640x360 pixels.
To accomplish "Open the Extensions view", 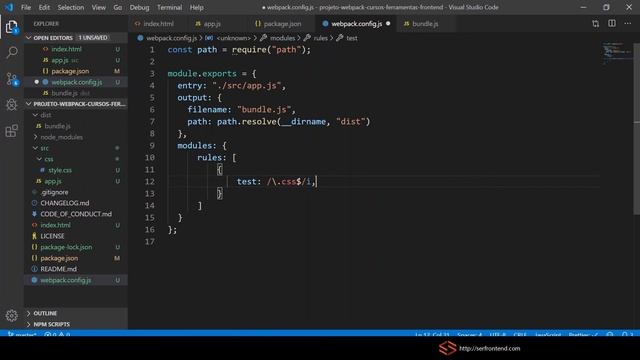I will pyautogui.click(x=12, y=131).
